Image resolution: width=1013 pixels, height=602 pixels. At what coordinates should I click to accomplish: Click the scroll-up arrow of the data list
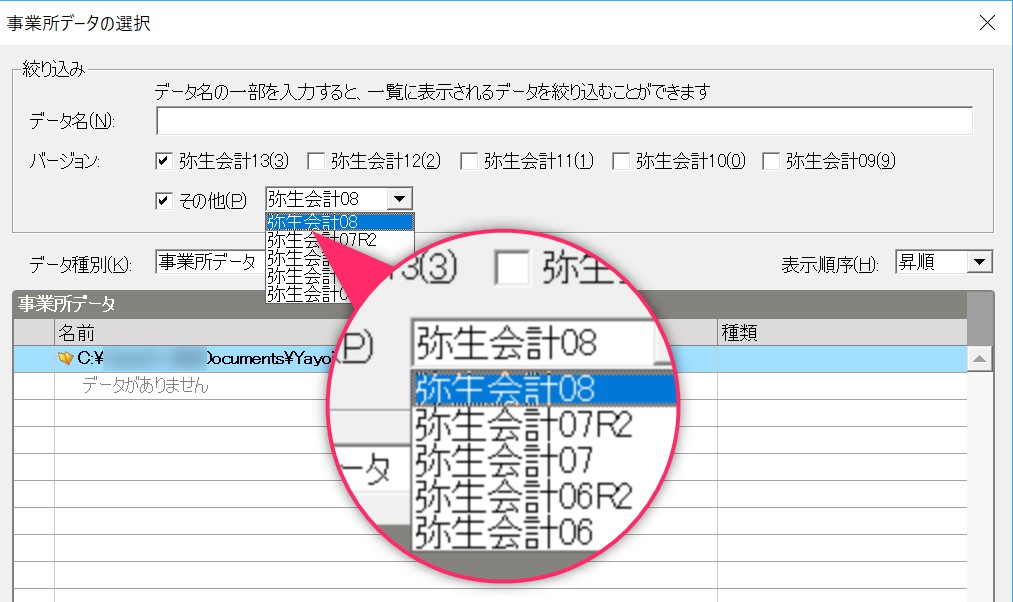[x=979, y=358]
